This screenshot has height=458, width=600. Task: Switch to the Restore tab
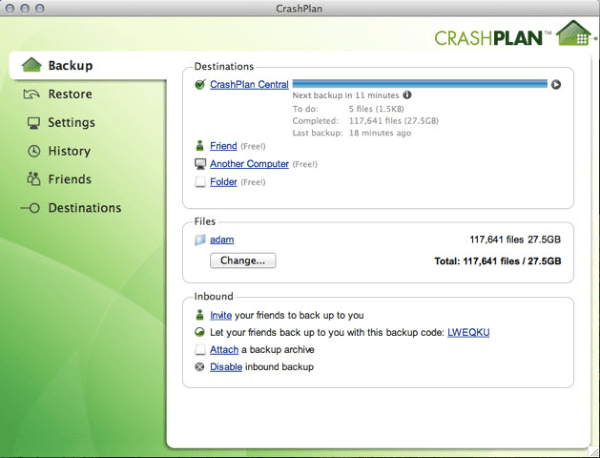point(70,94)
